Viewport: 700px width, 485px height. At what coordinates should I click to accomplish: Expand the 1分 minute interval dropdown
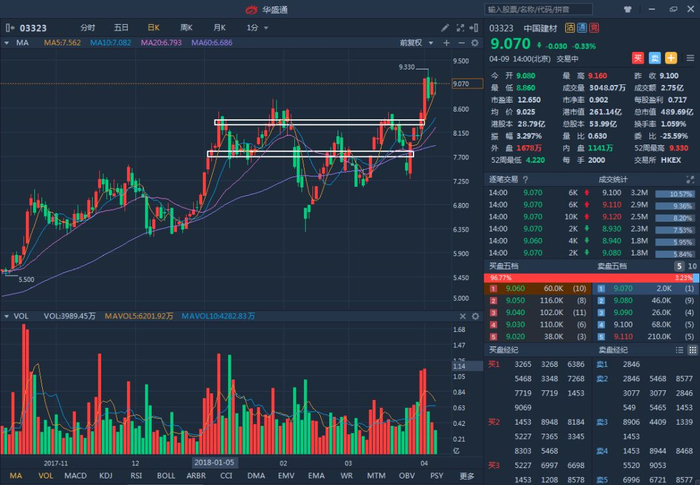(257, 27)
